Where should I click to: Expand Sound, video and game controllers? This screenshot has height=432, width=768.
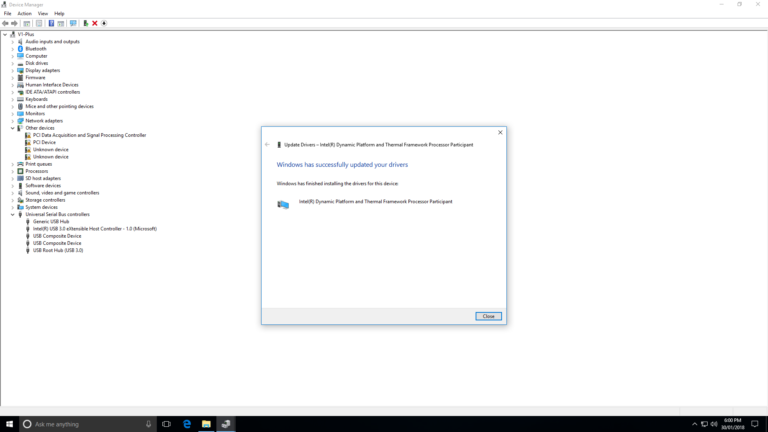tap(13, 192)
